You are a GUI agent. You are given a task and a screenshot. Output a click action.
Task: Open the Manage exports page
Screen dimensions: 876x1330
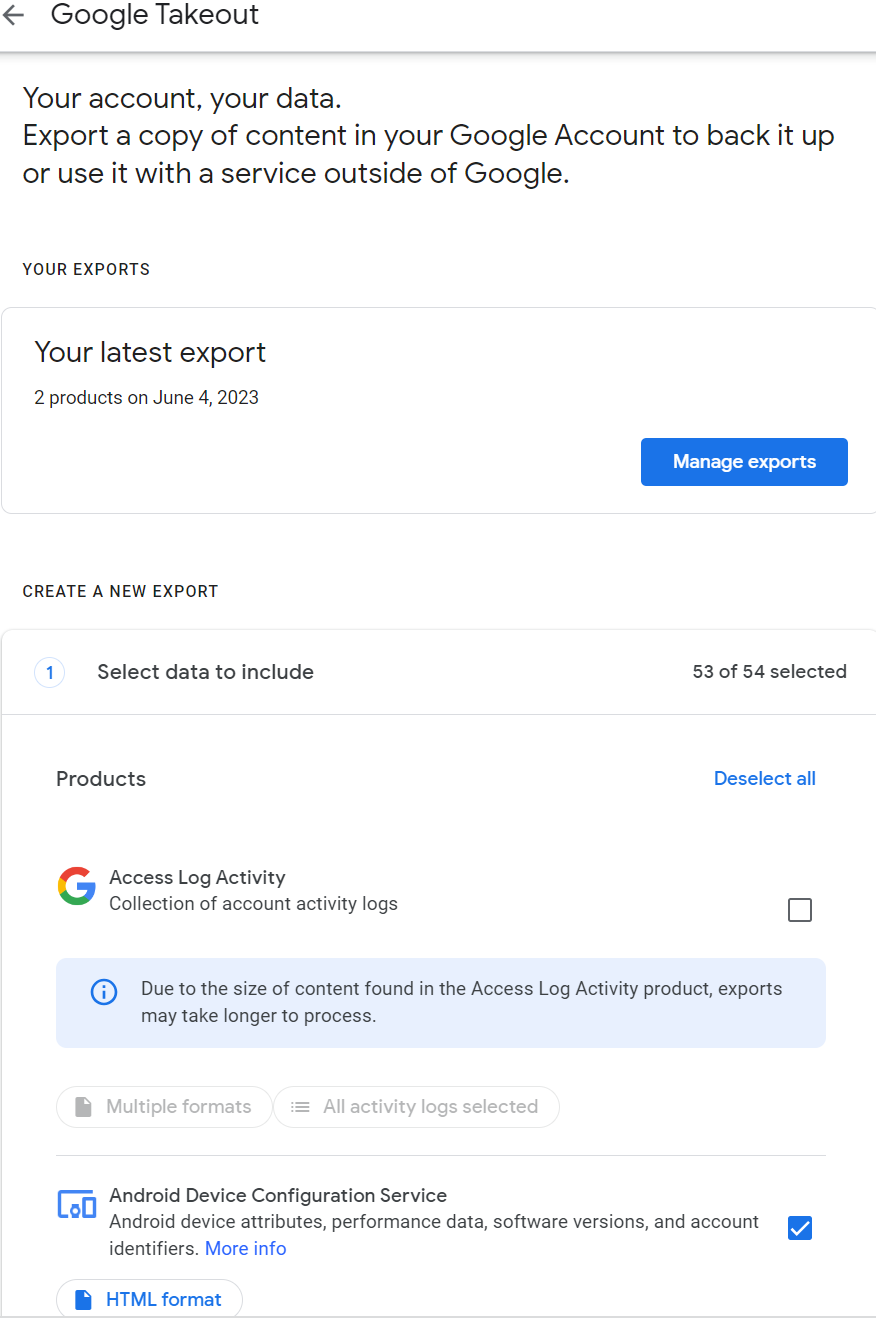(744, 462)
